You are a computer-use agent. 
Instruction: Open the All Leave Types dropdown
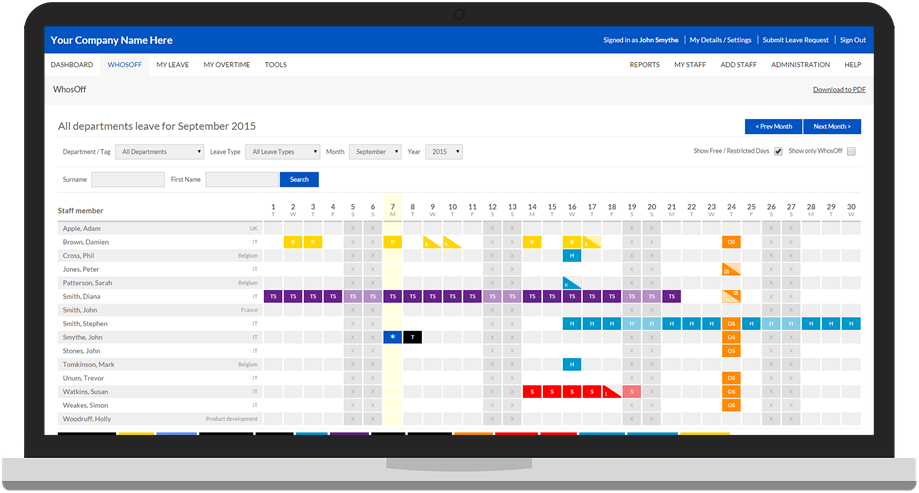click(x=282, y=152)
